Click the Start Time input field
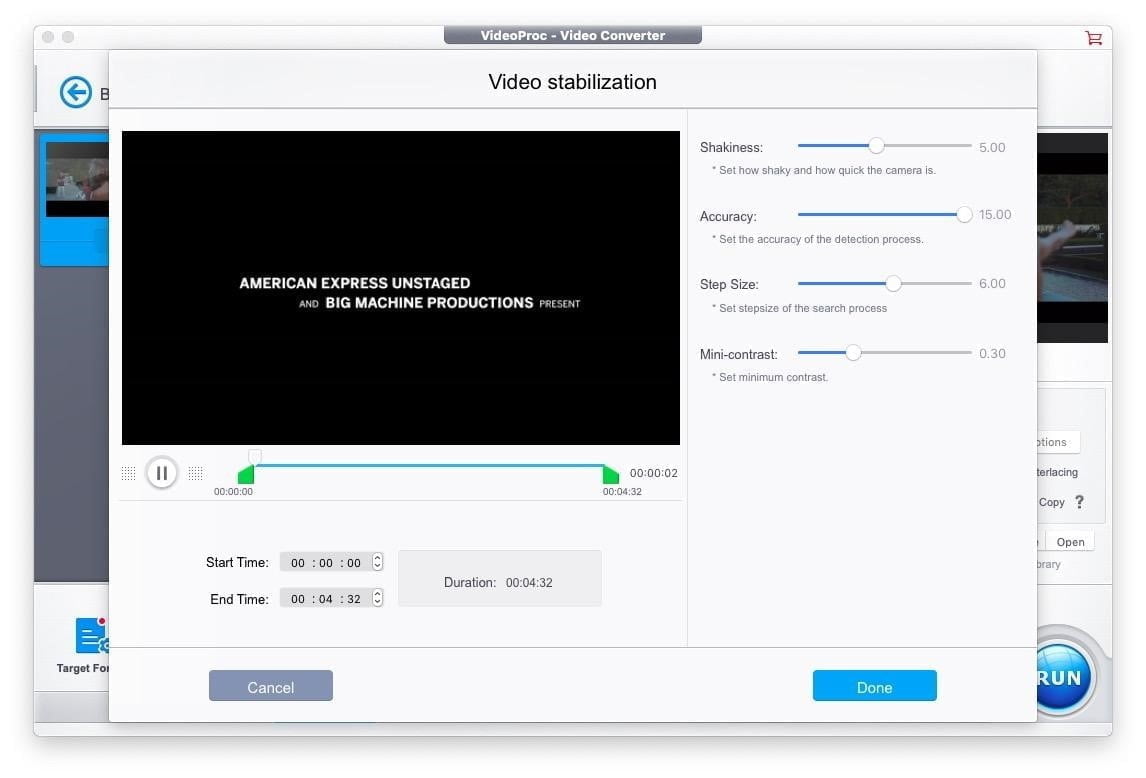 click(x=325, y=562)
